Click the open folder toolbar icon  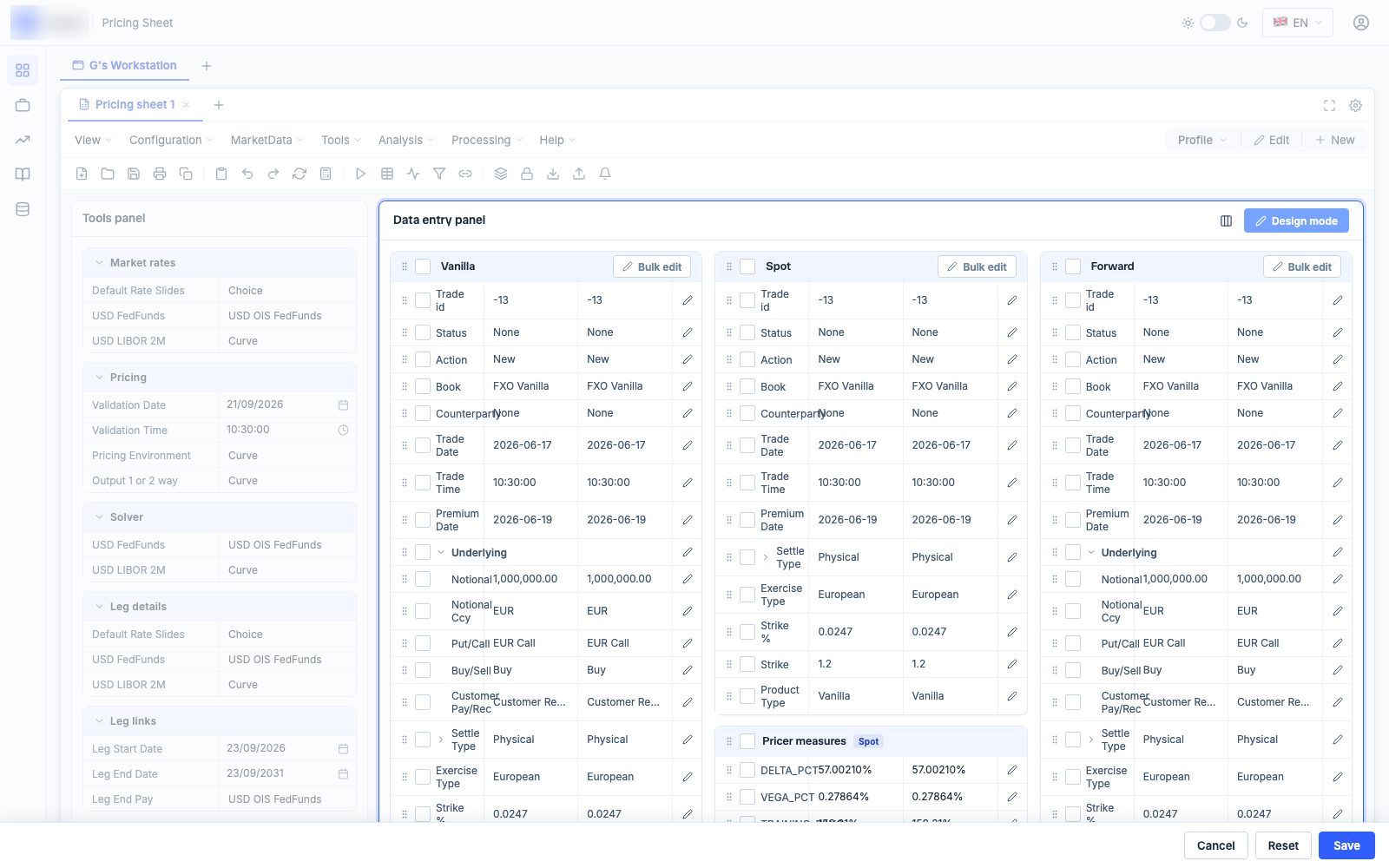point(108,174)
